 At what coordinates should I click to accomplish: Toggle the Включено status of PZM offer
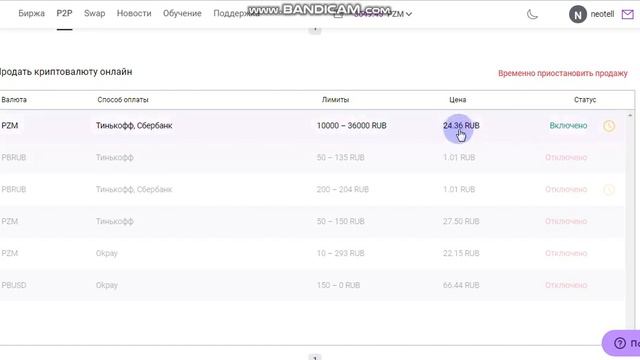568,126
